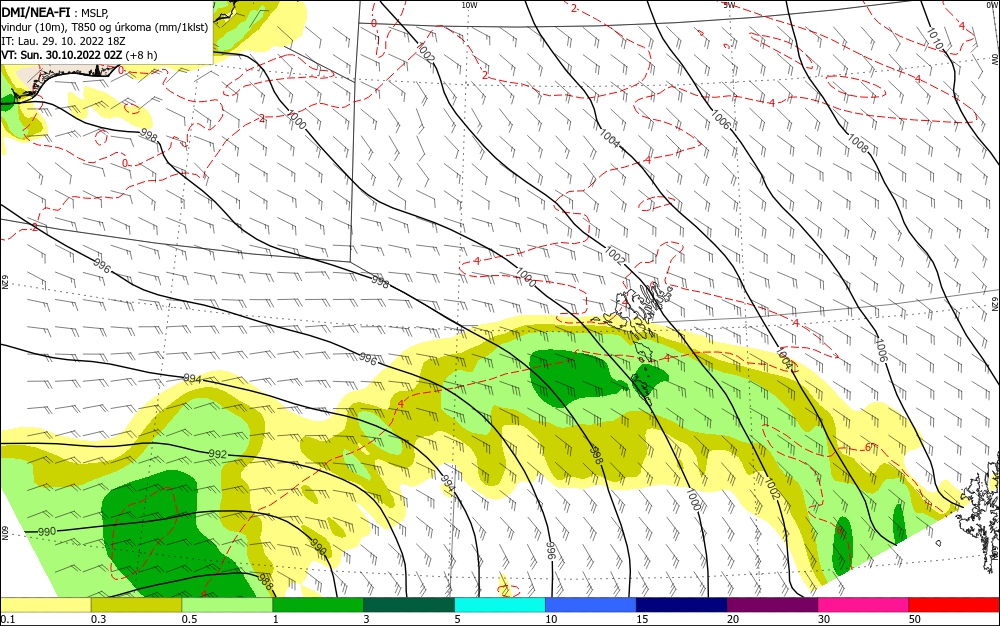The width and height of the screenshot is (1000, 626).
Task: Click the navy 15–20 legend swatch
Action: 682,605
